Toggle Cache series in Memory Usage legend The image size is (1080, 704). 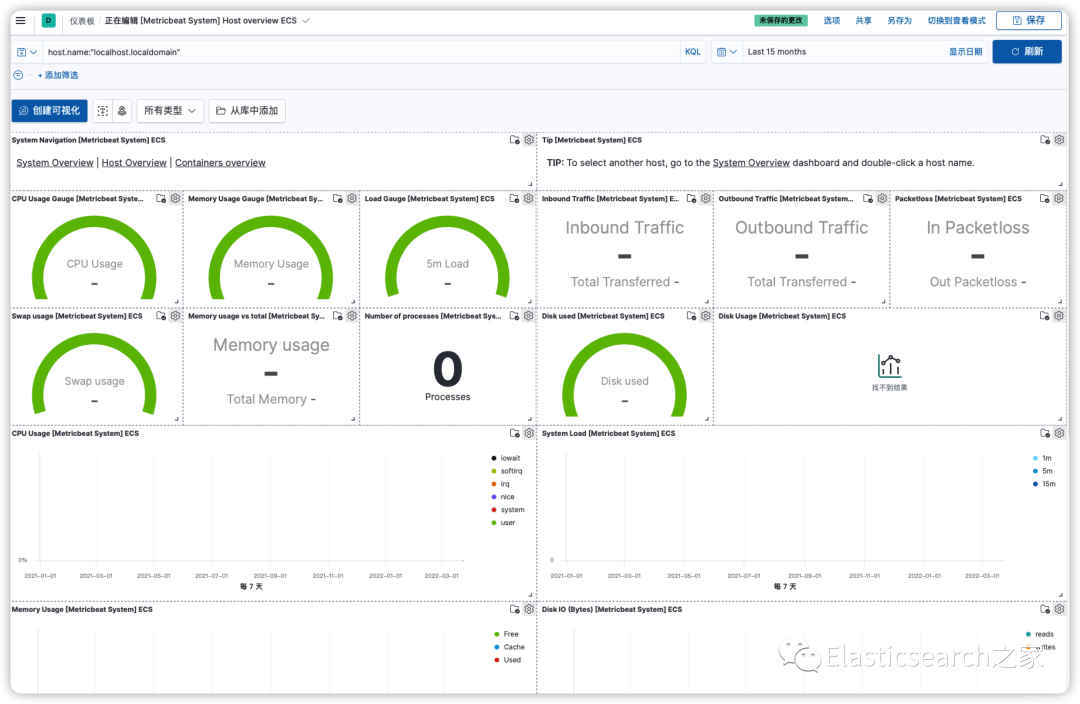click(509, 647)
